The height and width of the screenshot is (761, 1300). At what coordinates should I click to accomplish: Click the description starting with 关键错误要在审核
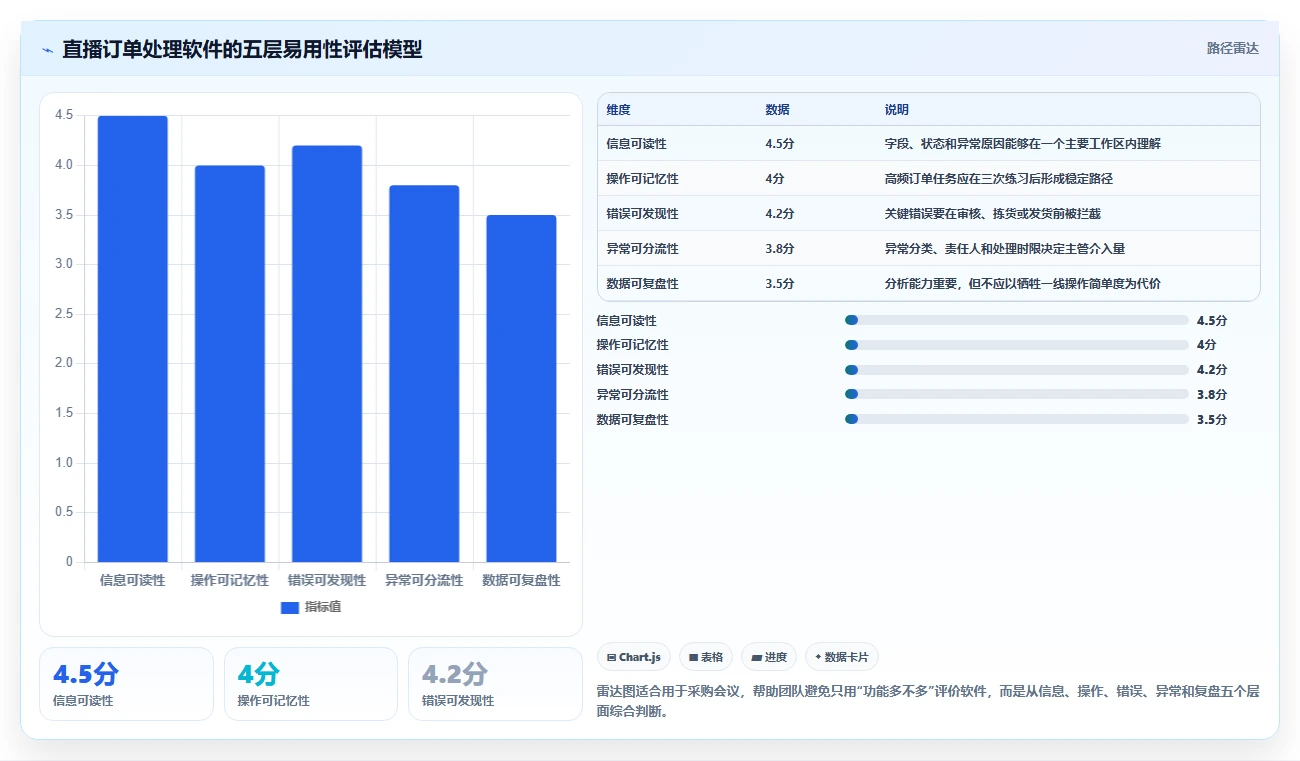click(x=992, y=214)
